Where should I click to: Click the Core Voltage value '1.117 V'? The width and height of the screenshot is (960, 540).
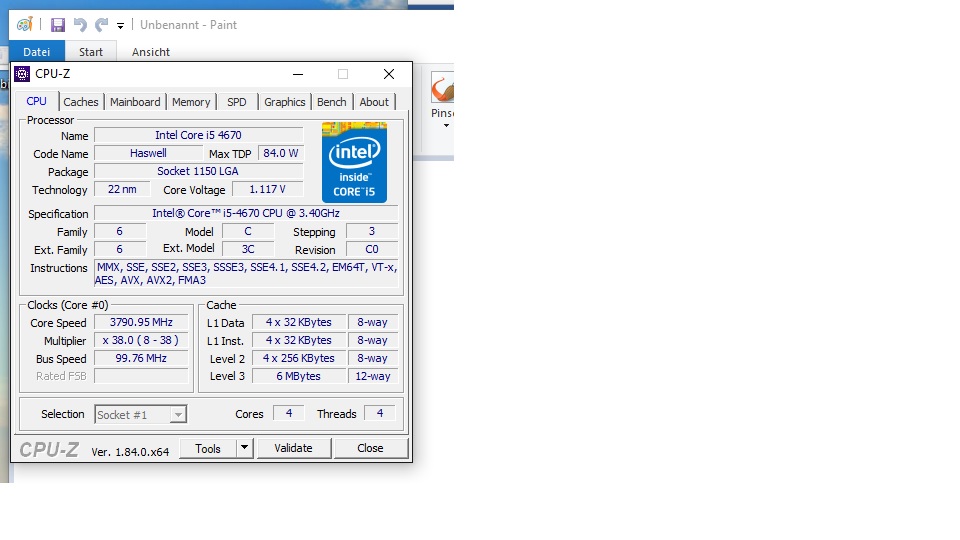[x=268, y=189]
